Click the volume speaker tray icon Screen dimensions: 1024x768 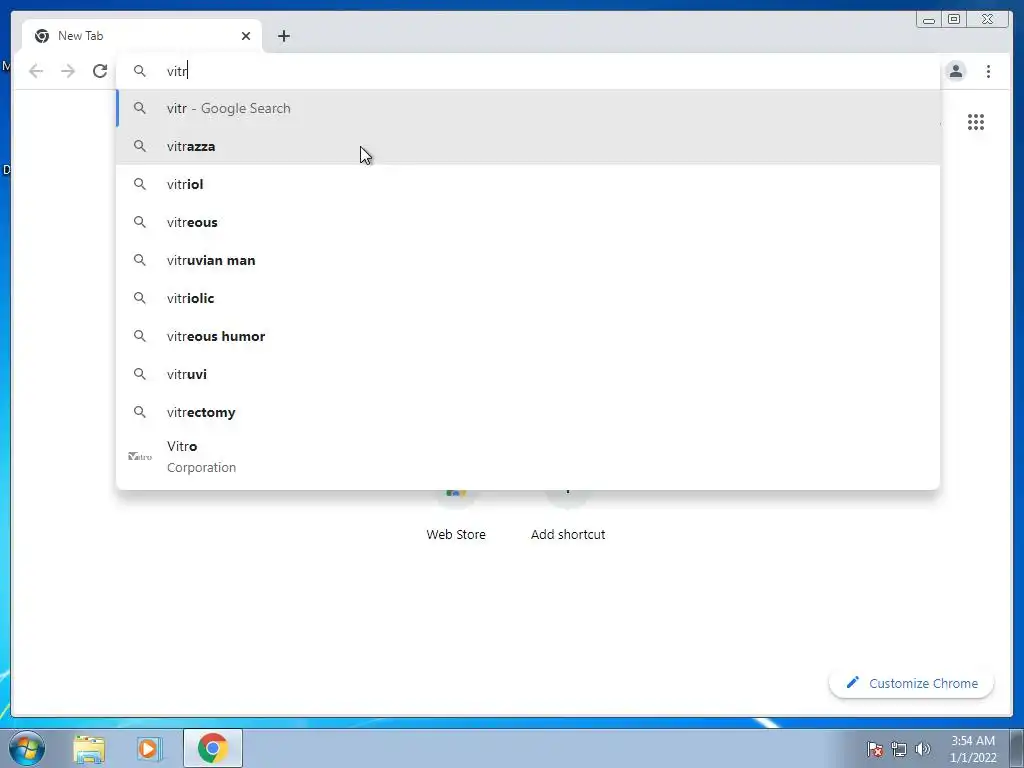(923, 749)
